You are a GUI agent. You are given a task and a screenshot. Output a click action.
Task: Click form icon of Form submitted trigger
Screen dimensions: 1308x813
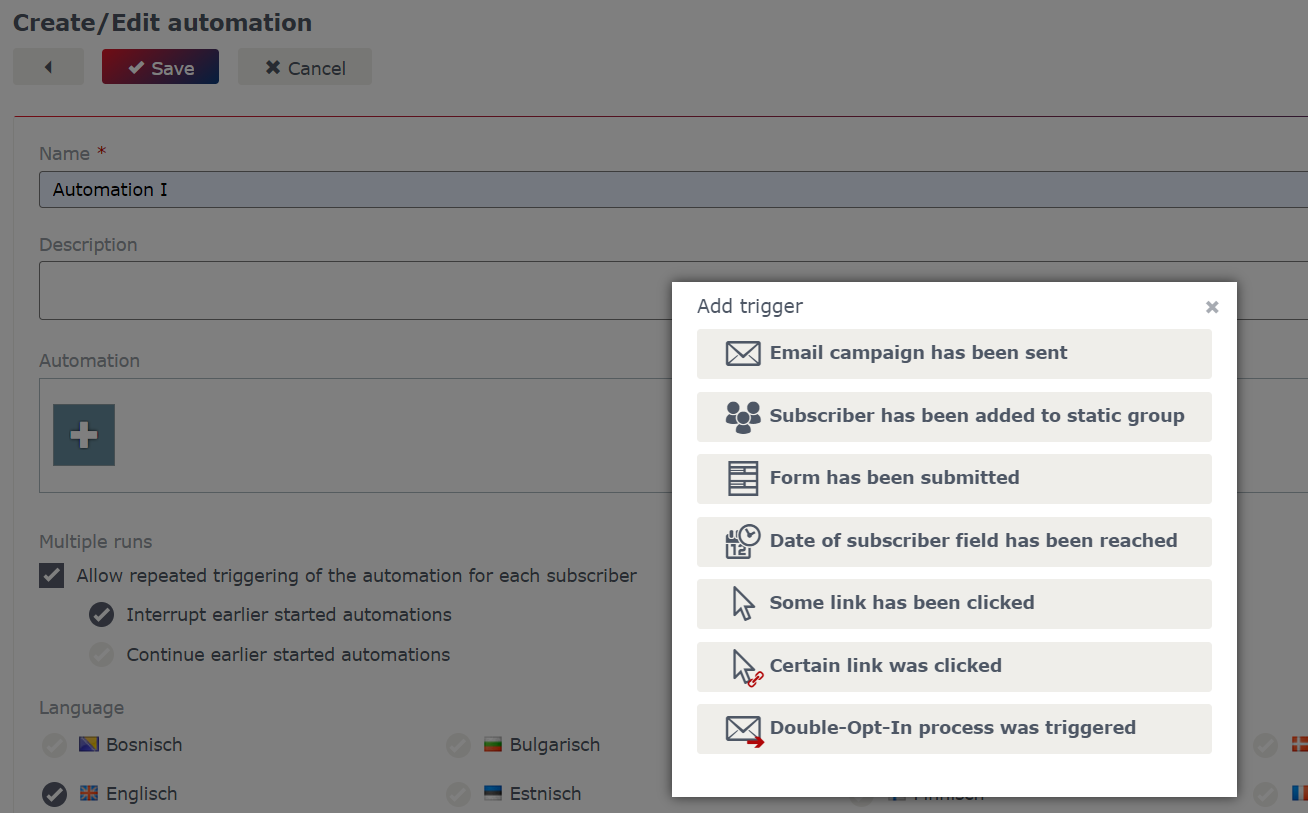coord(743,478)
